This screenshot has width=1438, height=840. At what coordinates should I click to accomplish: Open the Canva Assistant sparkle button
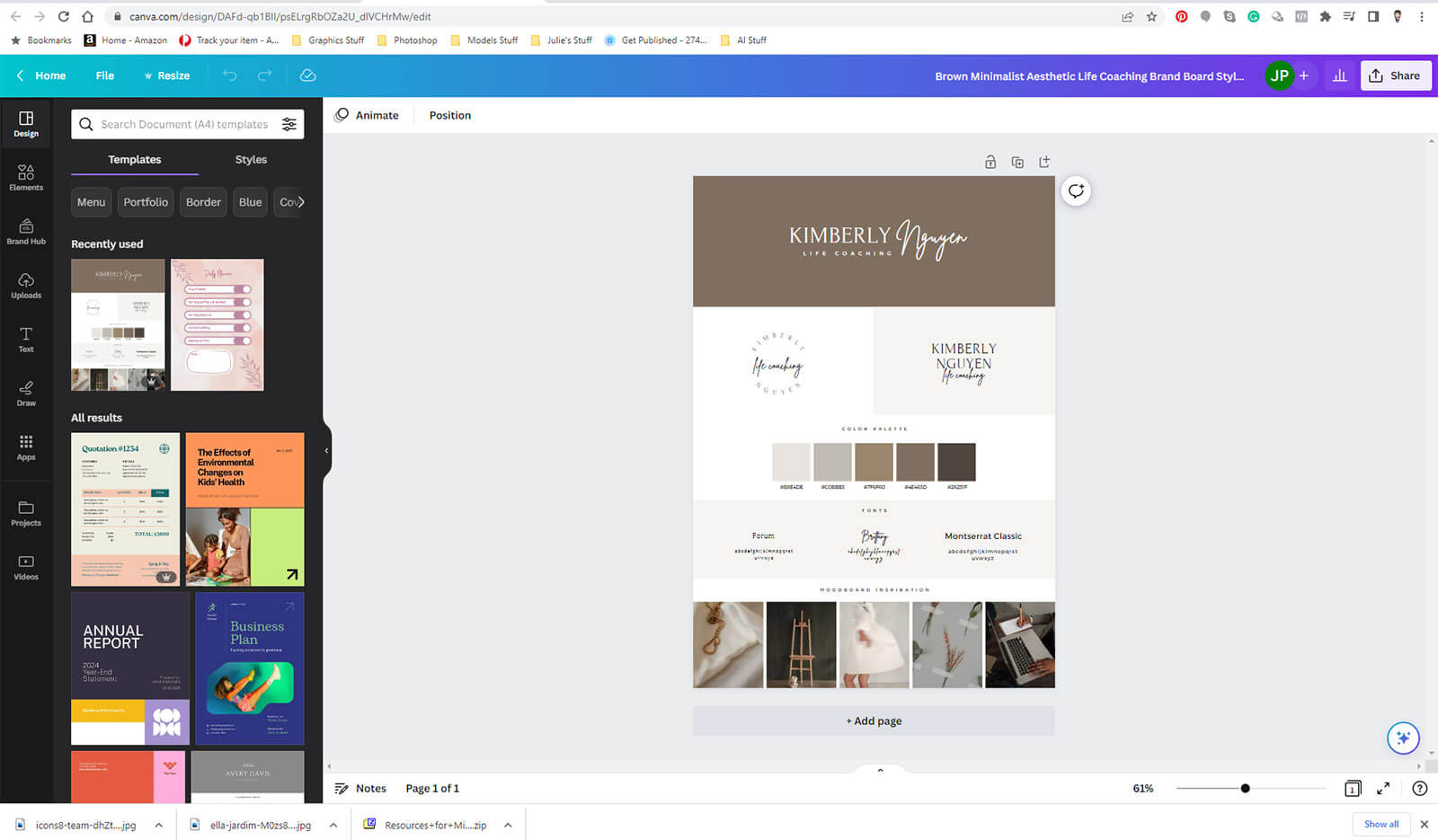pos(1402,738)
